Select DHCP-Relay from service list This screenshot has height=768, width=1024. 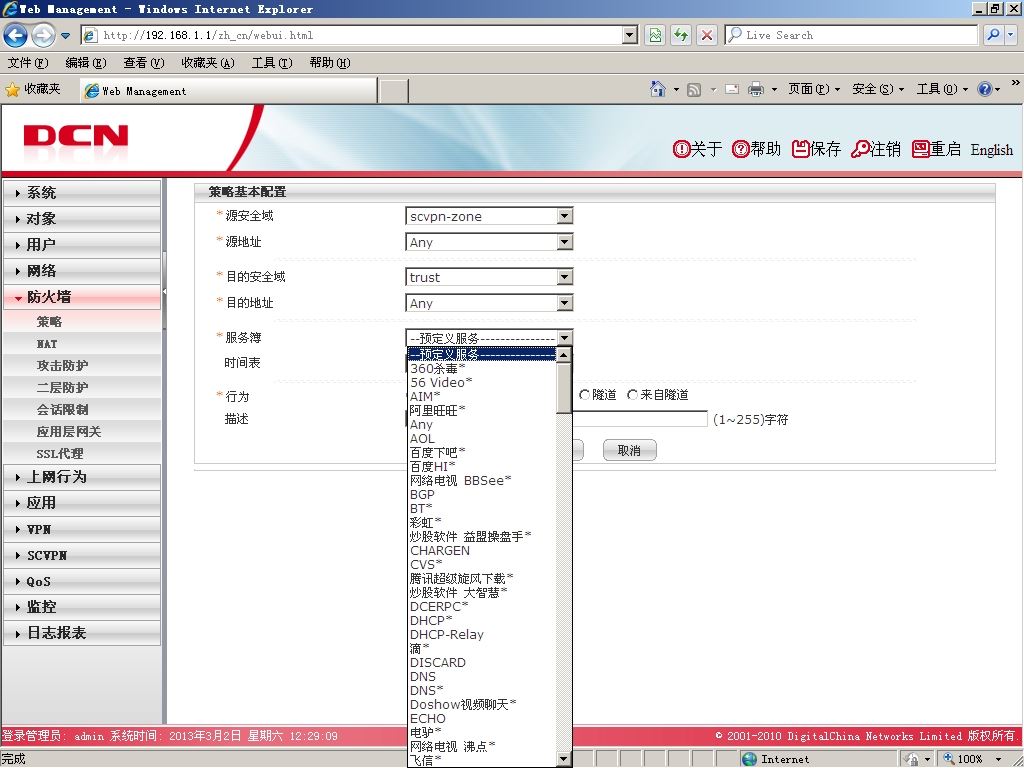(x=482, y=635)
